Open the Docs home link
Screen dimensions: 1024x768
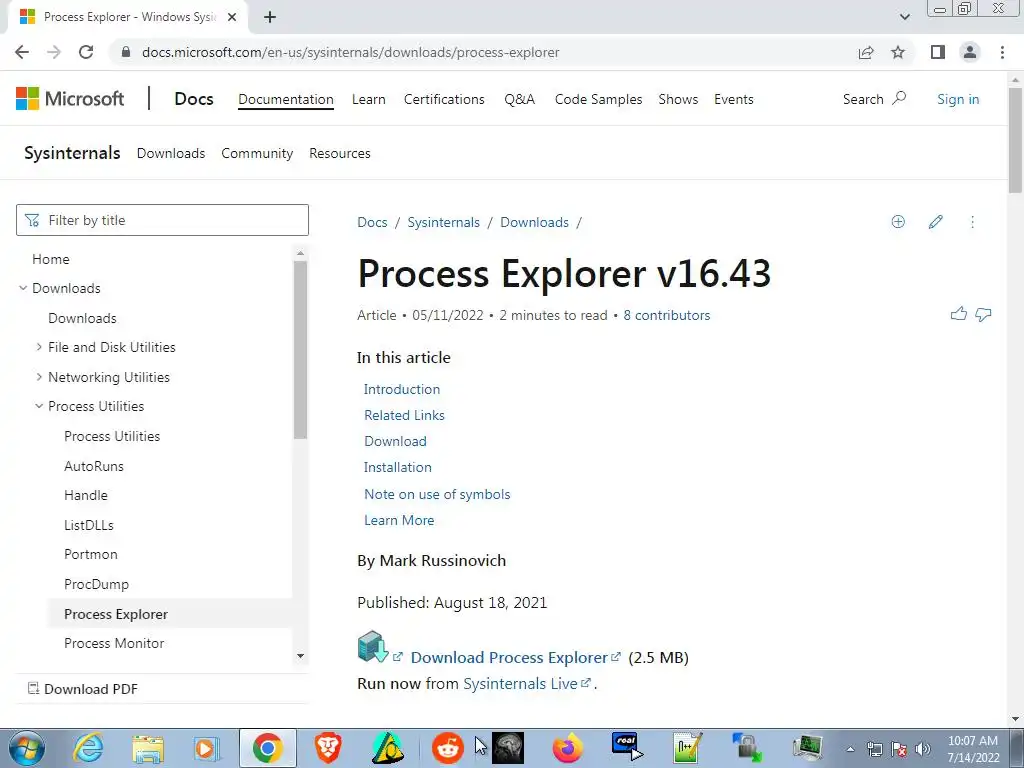(x=194, y=99)
